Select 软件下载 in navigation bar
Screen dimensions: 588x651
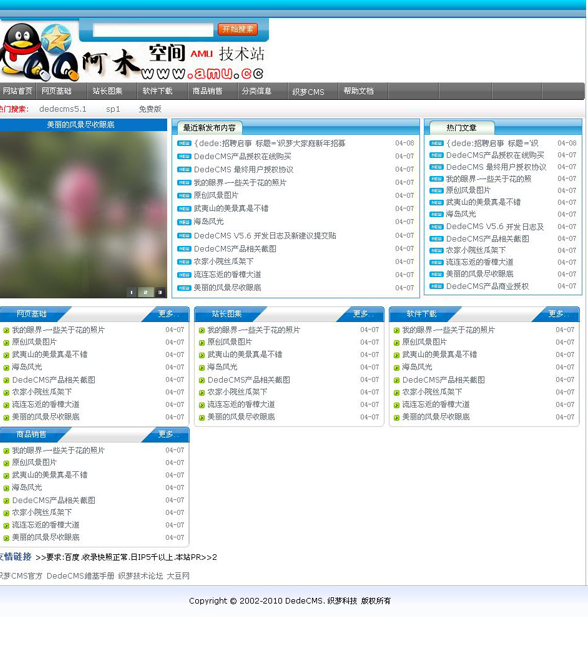(x=157, y=91)
